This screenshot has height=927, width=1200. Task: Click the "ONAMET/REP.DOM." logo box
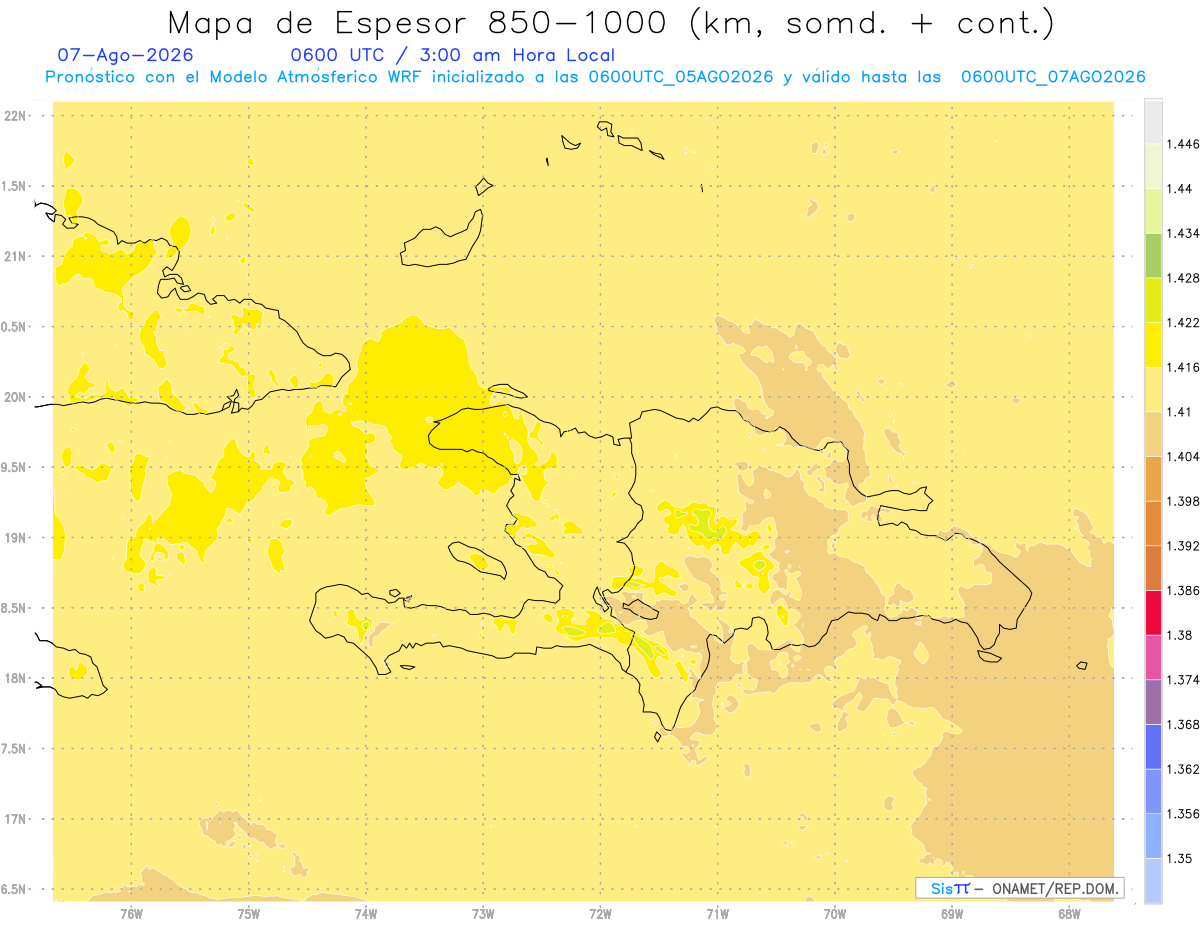tap(1019, 888)
